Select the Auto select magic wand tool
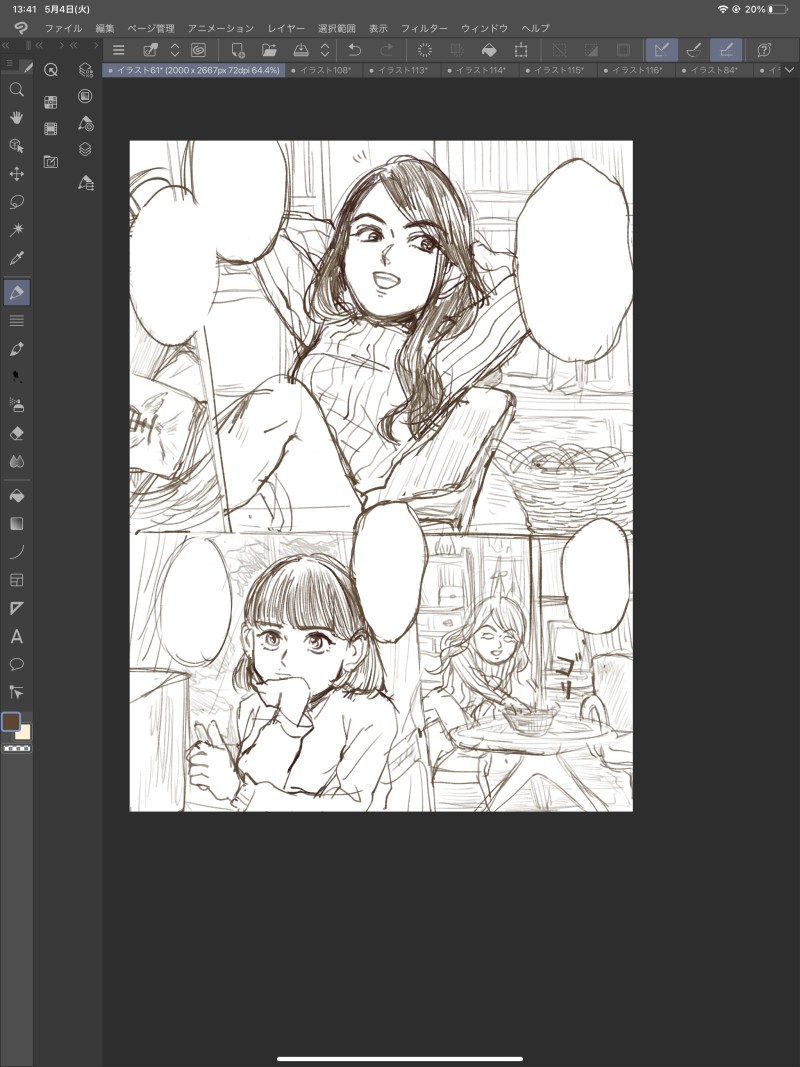Viewport: 800px width, 1067px height. click(x=16, y=230)
